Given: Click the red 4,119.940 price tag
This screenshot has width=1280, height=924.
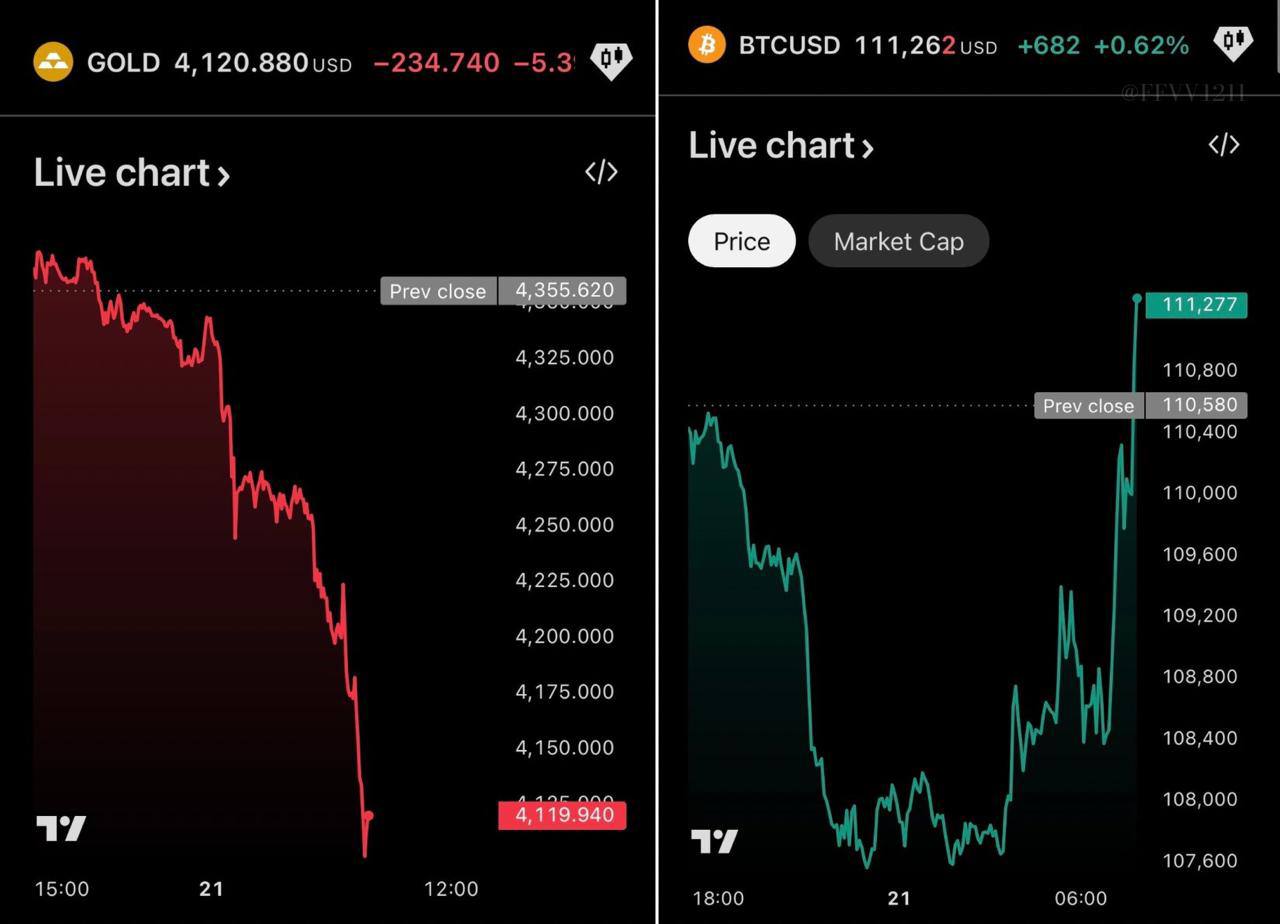Looking at the screenshot, I should [562, 815].
